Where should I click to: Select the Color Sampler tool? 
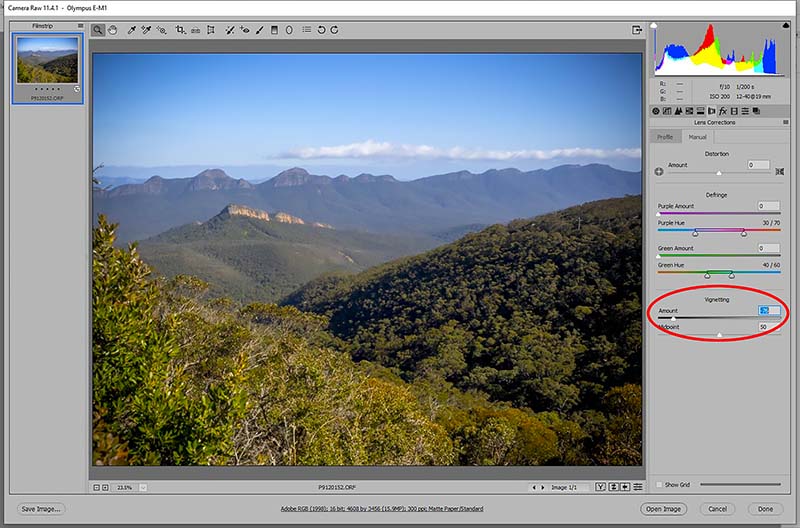tap(146, 30)
